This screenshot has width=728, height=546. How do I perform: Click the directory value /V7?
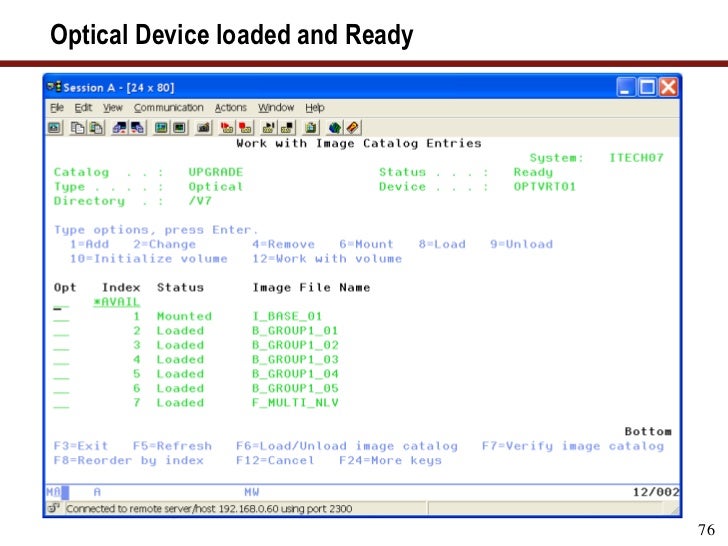(200, 201)
